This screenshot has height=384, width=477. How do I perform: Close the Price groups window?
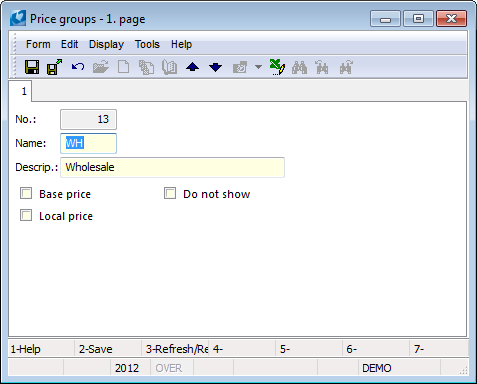[x=451, y=19]
